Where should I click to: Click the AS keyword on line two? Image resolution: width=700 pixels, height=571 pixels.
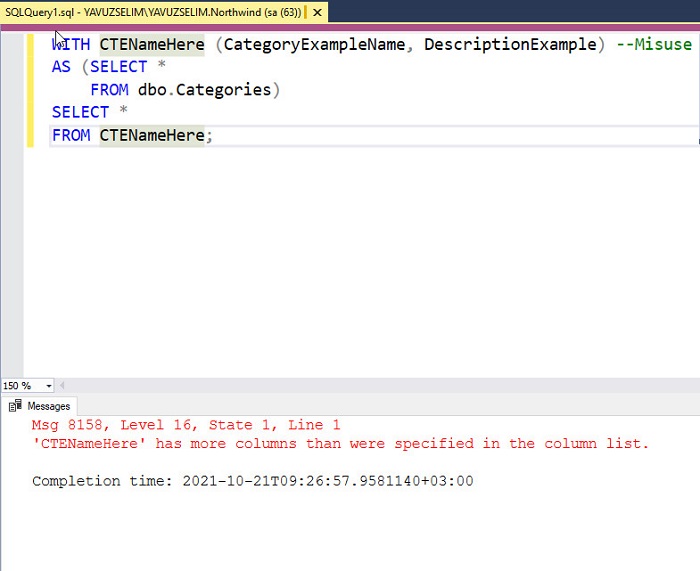pyautogui.click(x=61, y=67)
